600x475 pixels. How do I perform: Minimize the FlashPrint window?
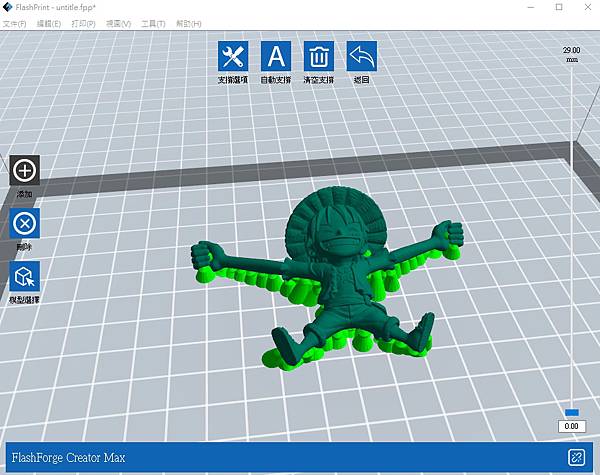pyautogui.click(x=531, y=7)
